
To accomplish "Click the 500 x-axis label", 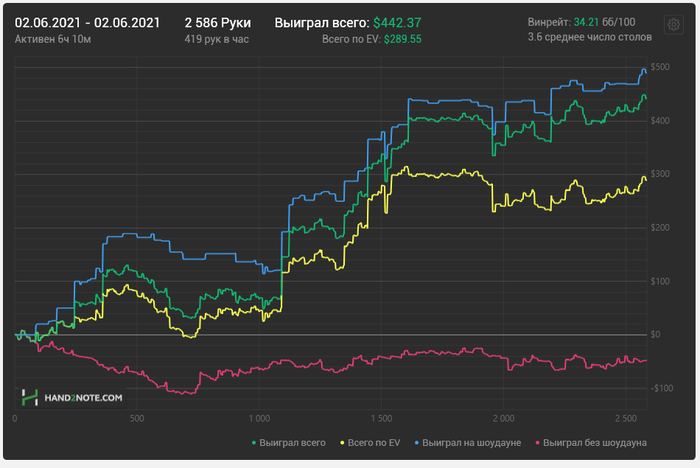I will coord(137,418).
